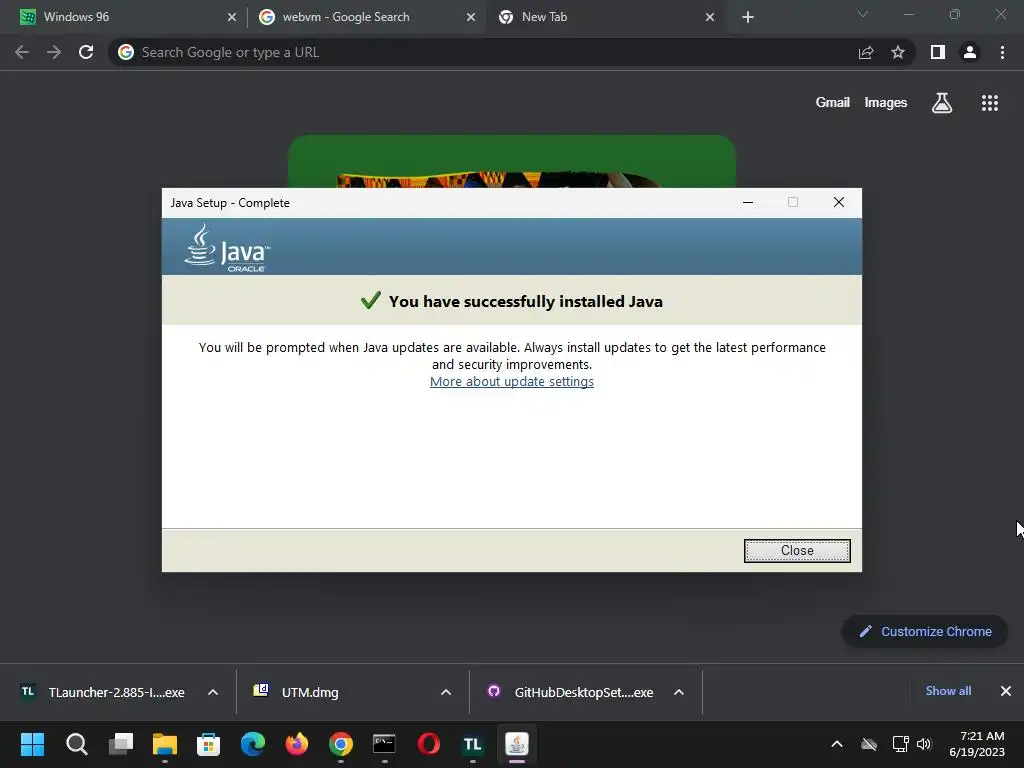Open Microsoft Store from taskbar

(208, 744)
